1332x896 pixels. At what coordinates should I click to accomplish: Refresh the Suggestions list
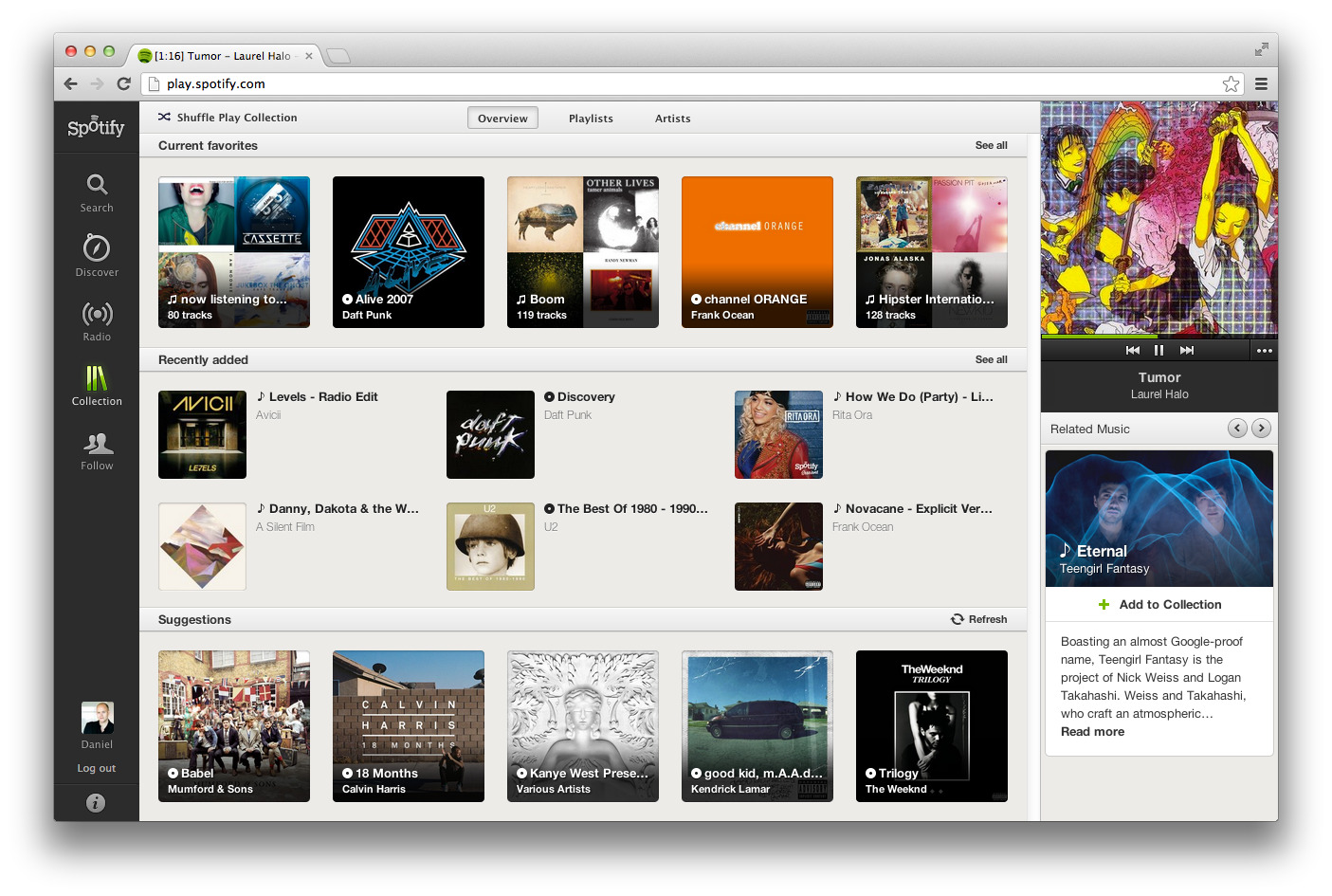(978, 619)
